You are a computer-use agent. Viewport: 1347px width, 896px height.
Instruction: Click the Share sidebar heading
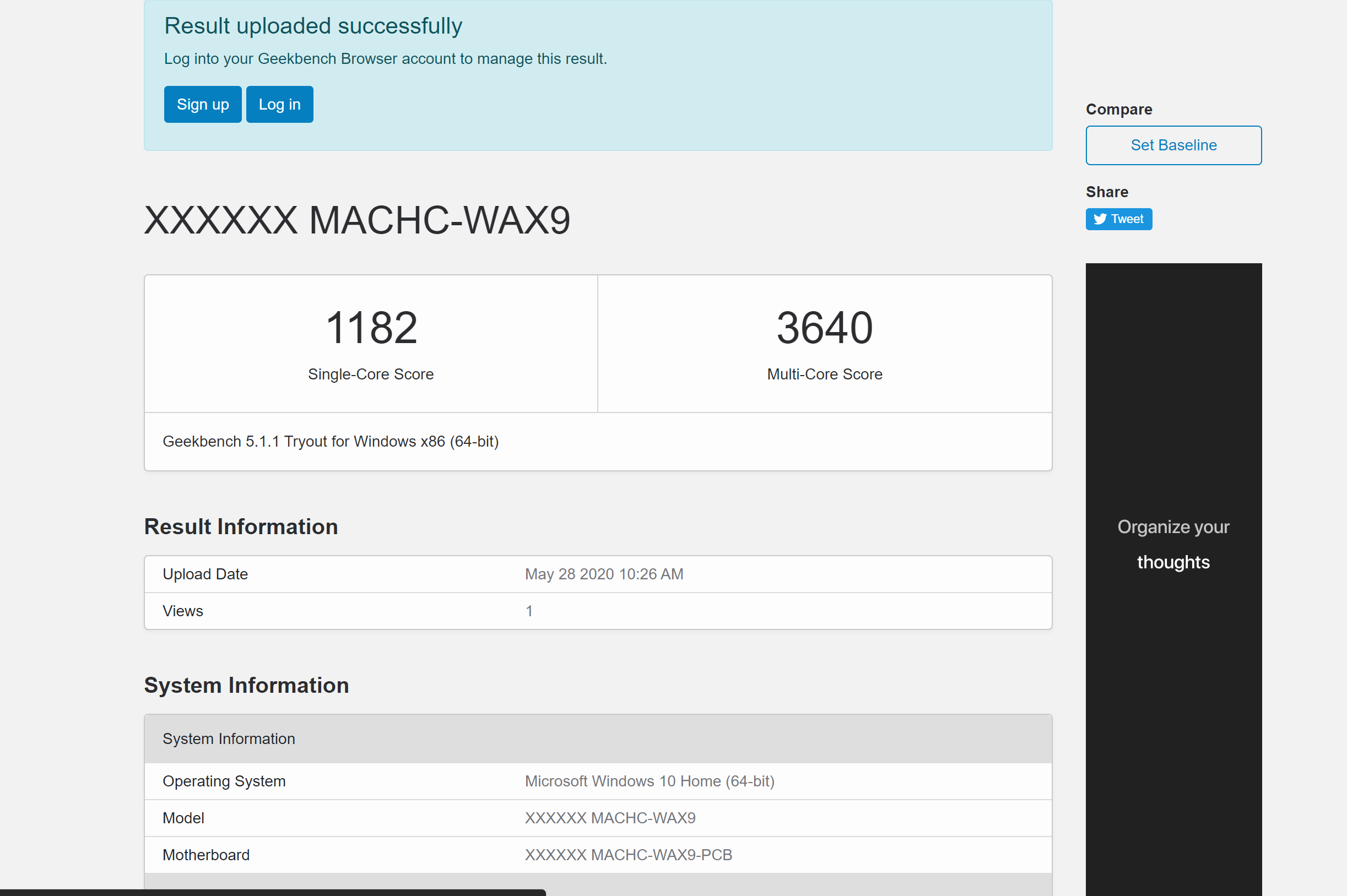[x=1106, y=192]
